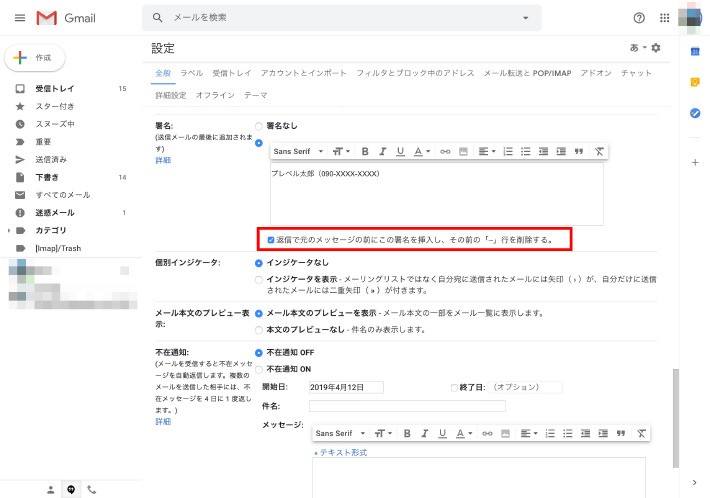Viewport: 710px width, 498px height.
Task: Open phone calls icon at bottom
Action: [91, 489]
